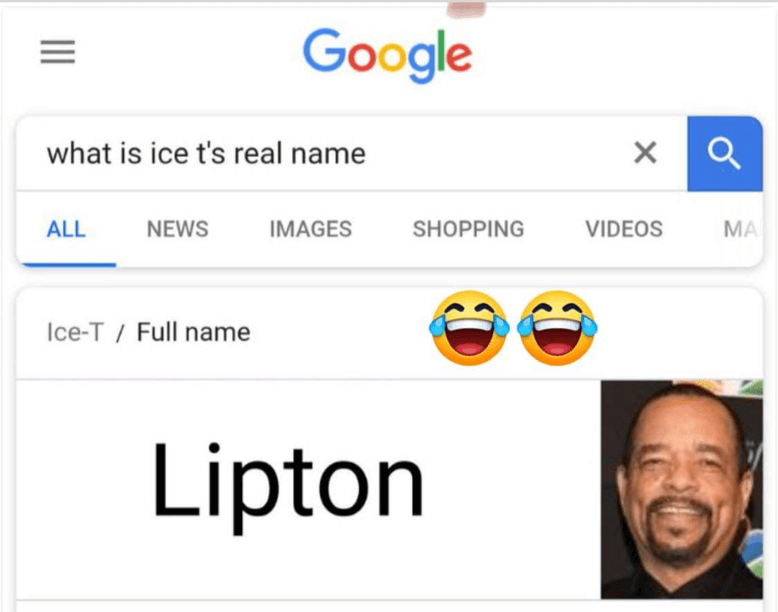Click the Ice-T breadcrumb link
This screenshot has width=778, height=612.
tap(75, 332)
